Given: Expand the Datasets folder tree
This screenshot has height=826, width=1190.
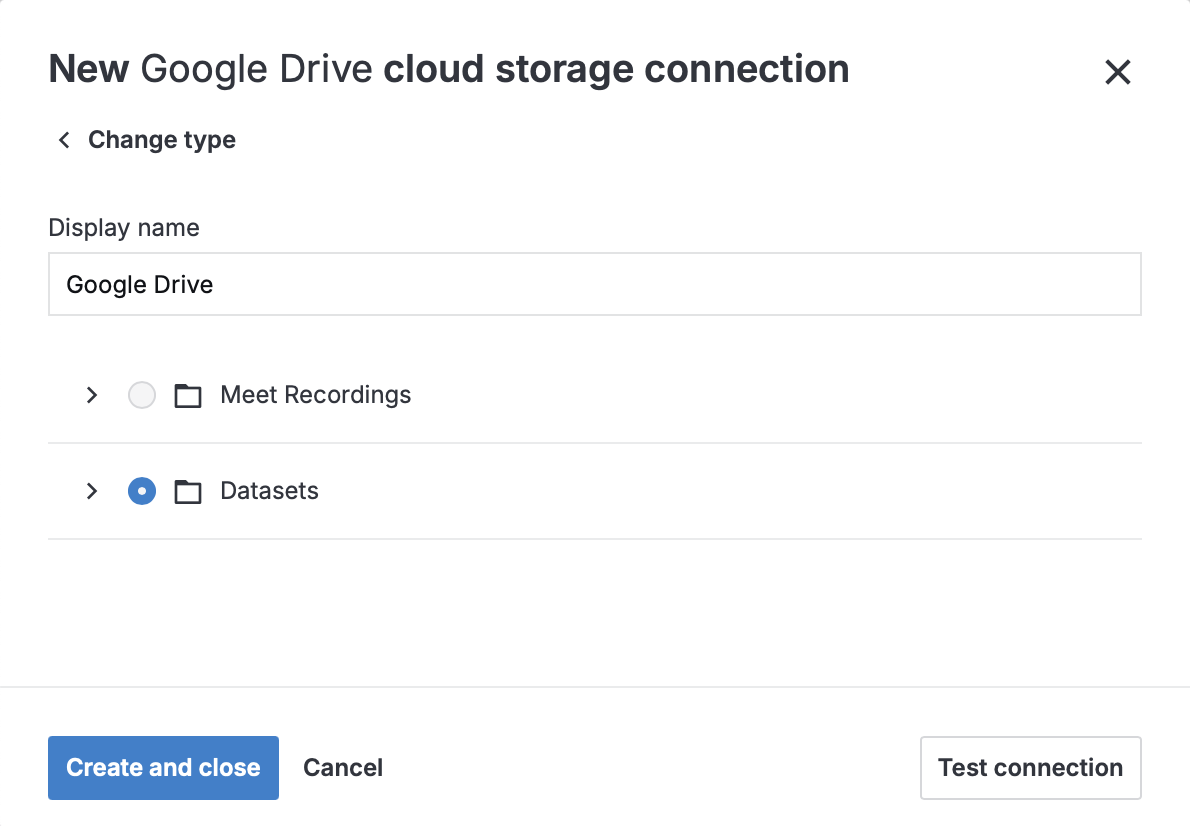Looking at the screenshot, I should point(91,491).
